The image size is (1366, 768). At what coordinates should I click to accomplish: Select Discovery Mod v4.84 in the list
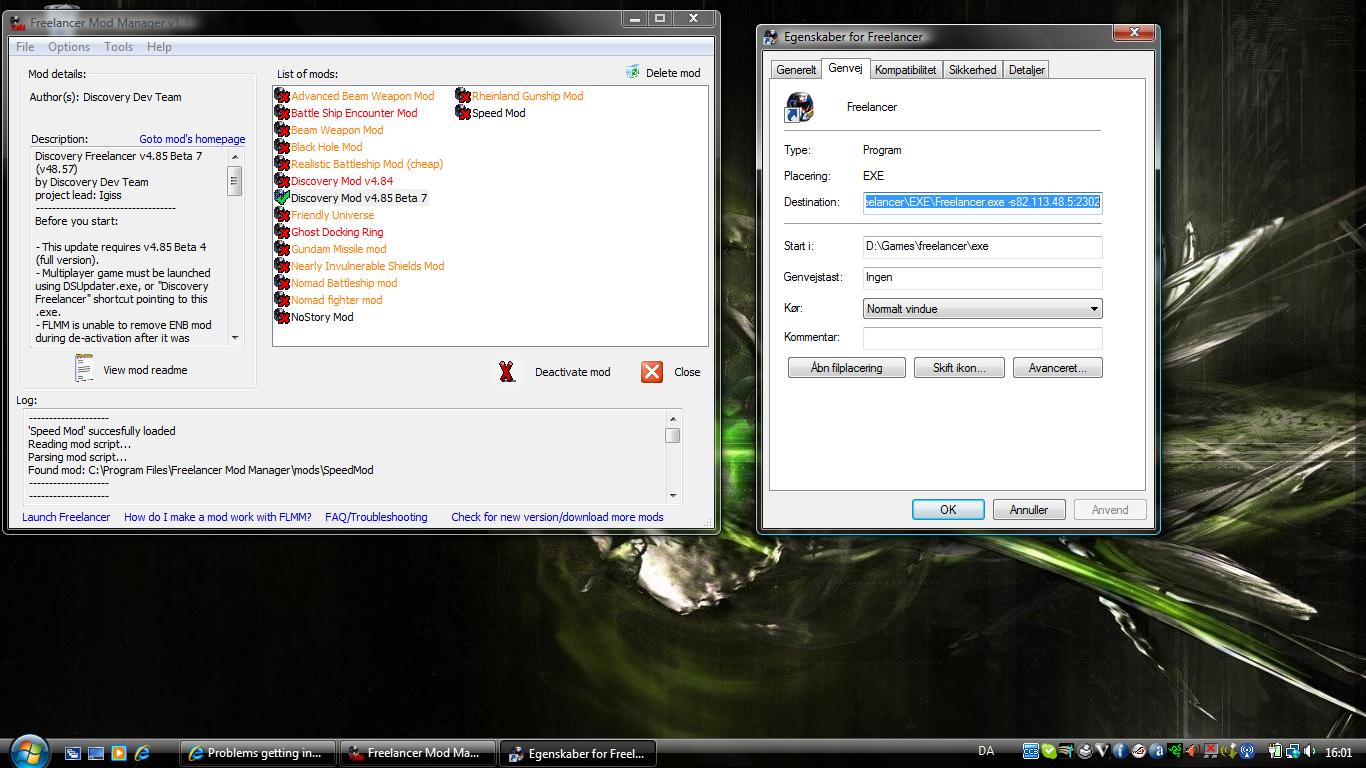click(342, 181)
